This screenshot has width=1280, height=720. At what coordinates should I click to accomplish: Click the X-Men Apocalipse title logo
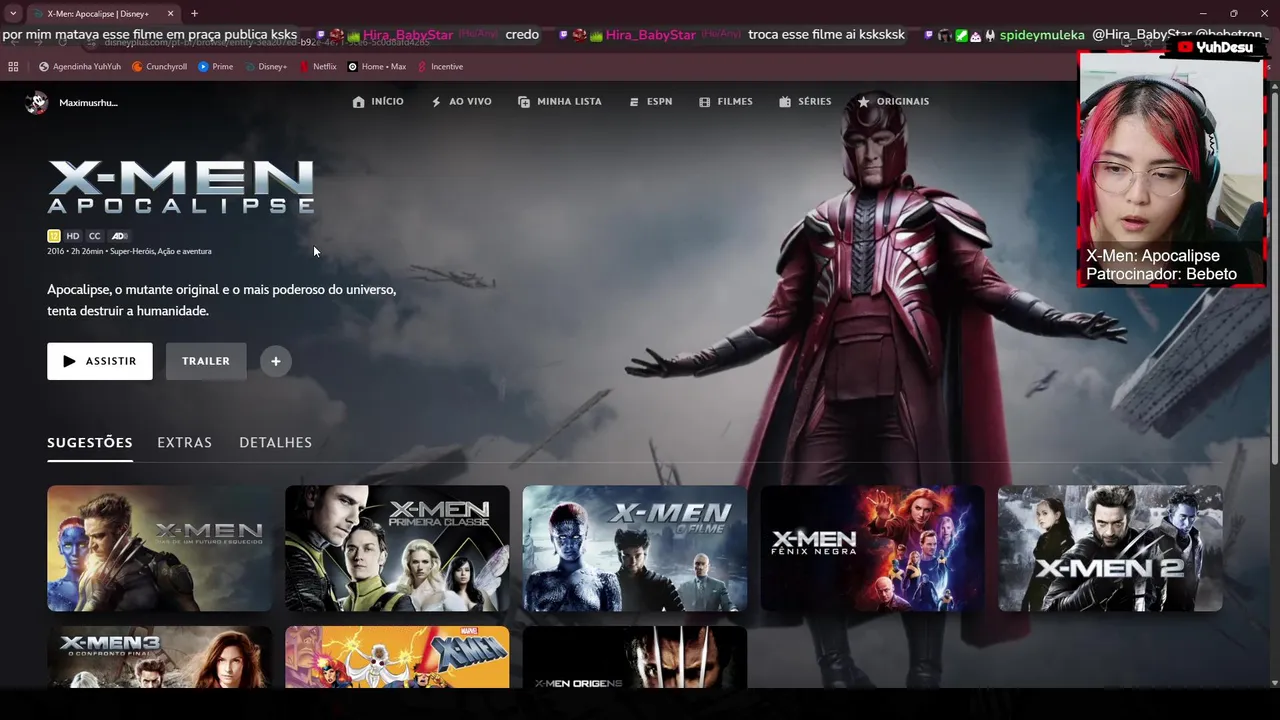point(181,187)
